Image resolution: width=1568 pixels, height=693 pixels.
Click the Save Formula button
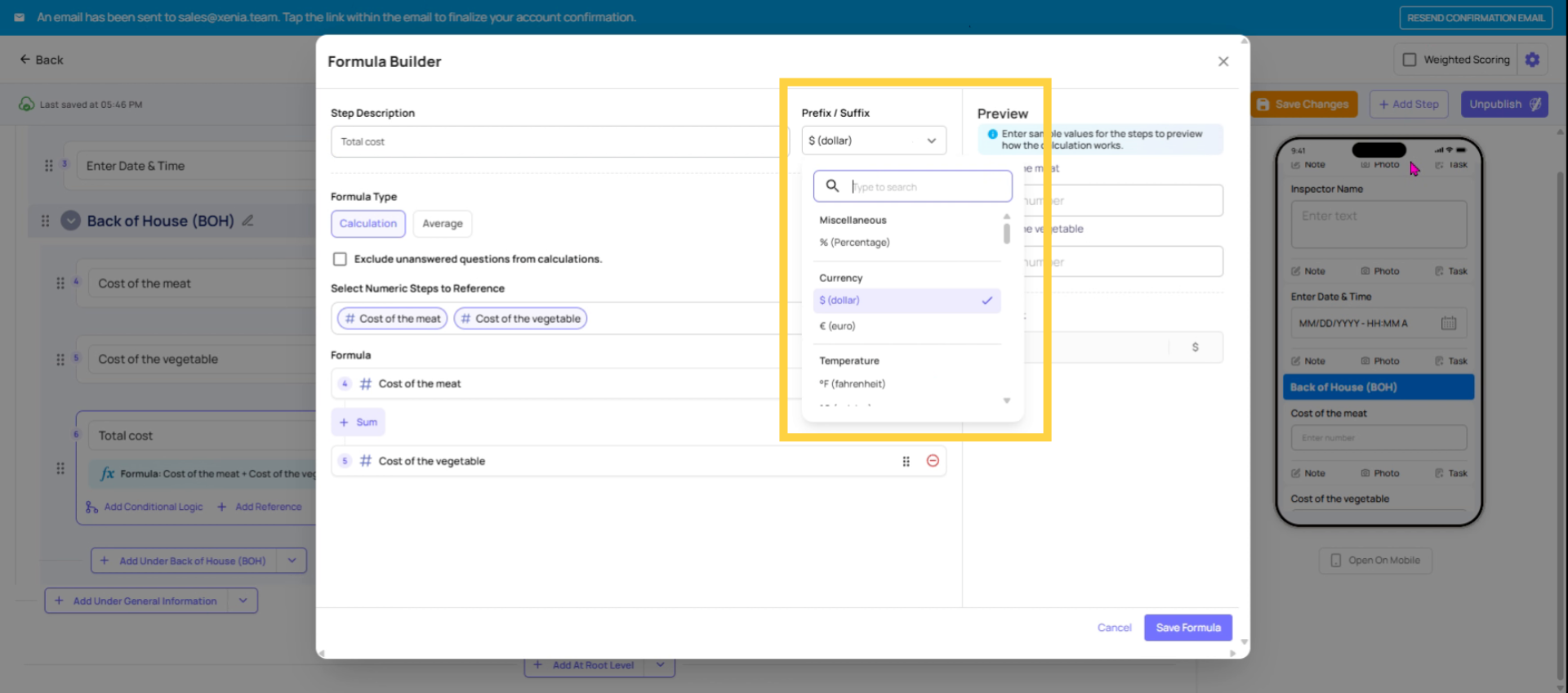pos(1188,628)
